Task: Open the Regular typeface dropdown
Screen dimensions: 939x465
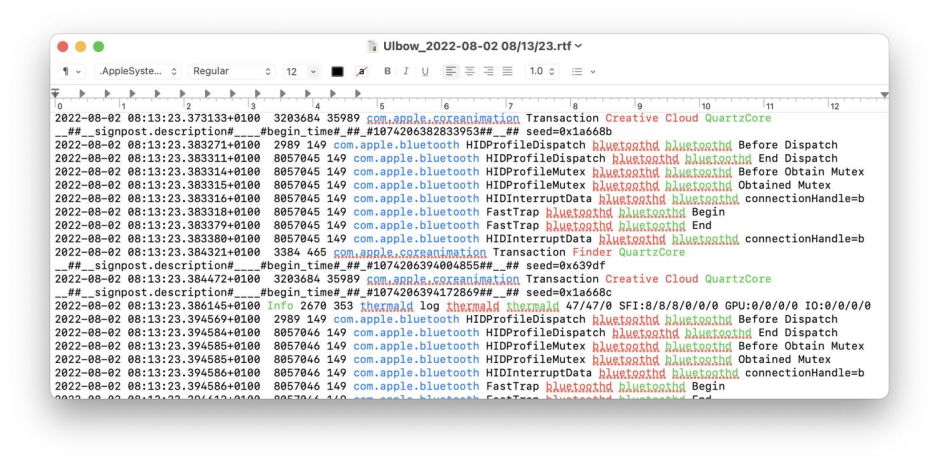Action: click(x=230, y=72)
